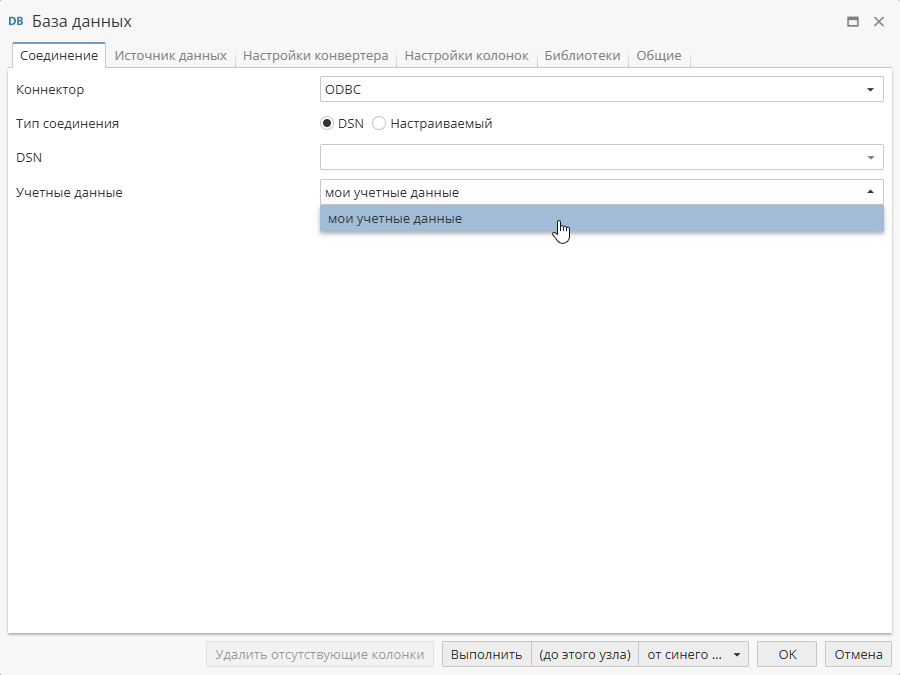The height and width of the screenshot is (675, 900).
Task: Open the dropdown next to «от синего …»
Action: 739,654
